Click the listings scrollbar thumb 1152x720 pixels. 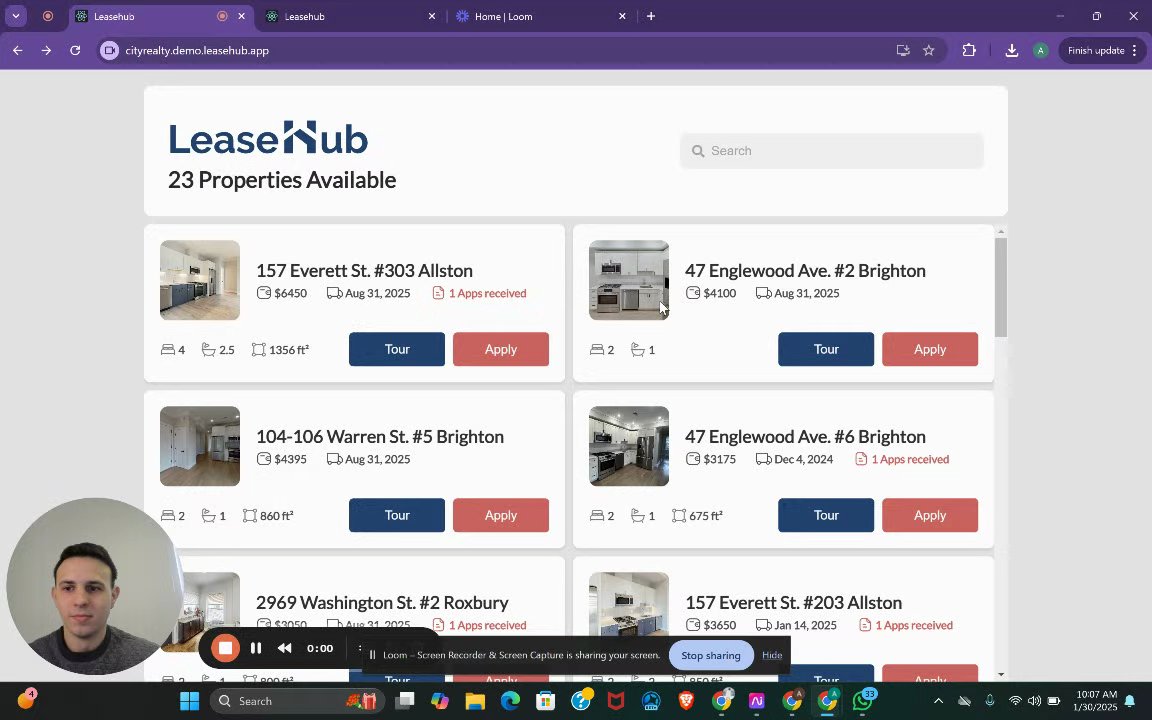1001,287
